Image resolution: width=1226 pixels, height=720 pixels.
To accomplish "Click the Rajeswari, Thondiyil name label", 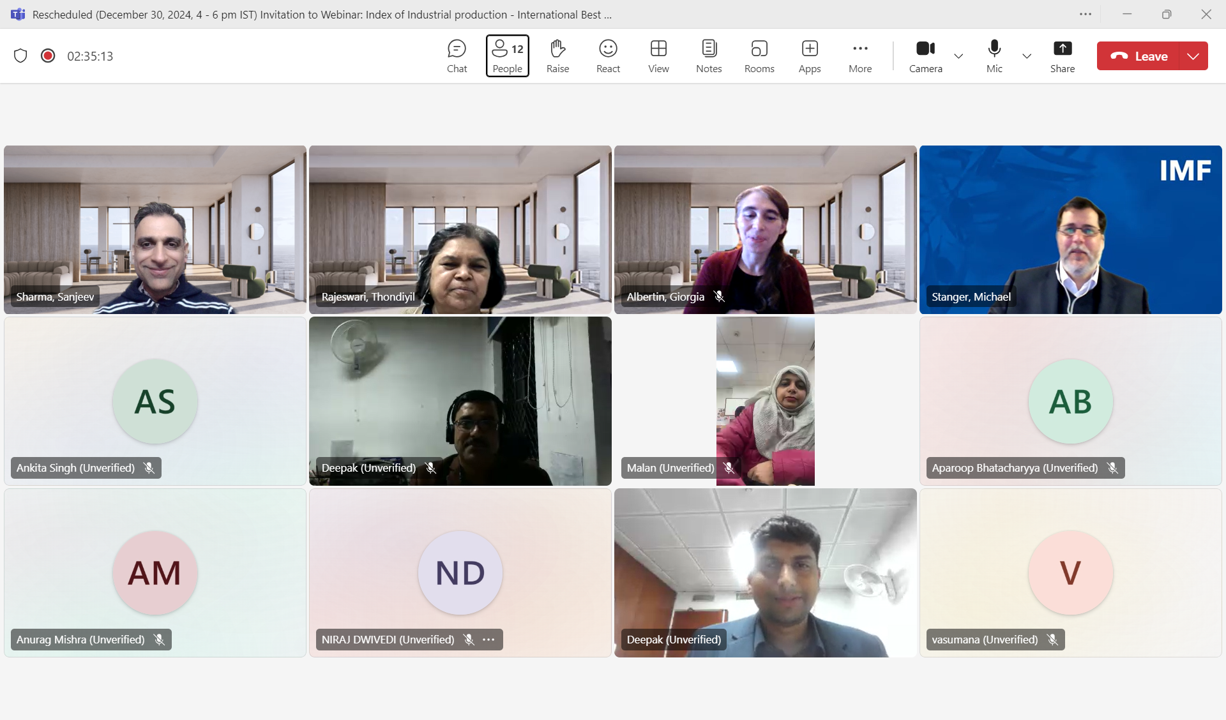I will (x=368, y=297).
